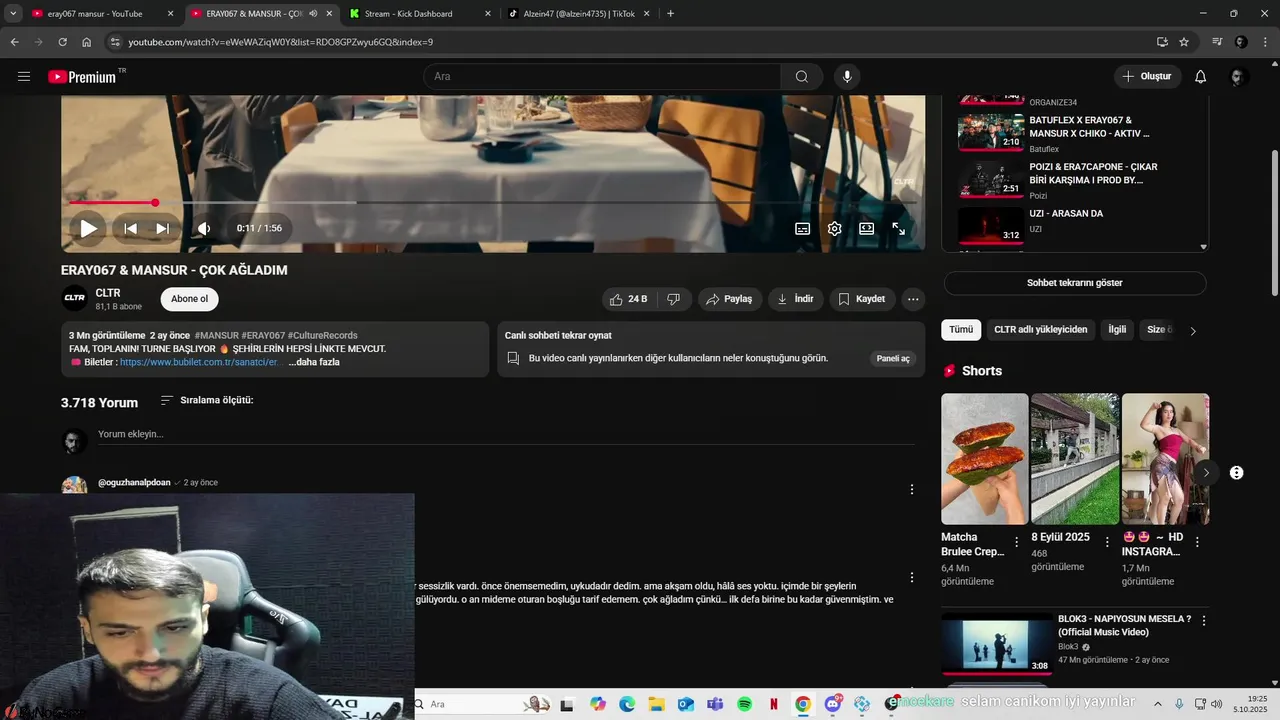Play the video
The width and height of the screenshot is (1280, 720).
coord(89,228)
